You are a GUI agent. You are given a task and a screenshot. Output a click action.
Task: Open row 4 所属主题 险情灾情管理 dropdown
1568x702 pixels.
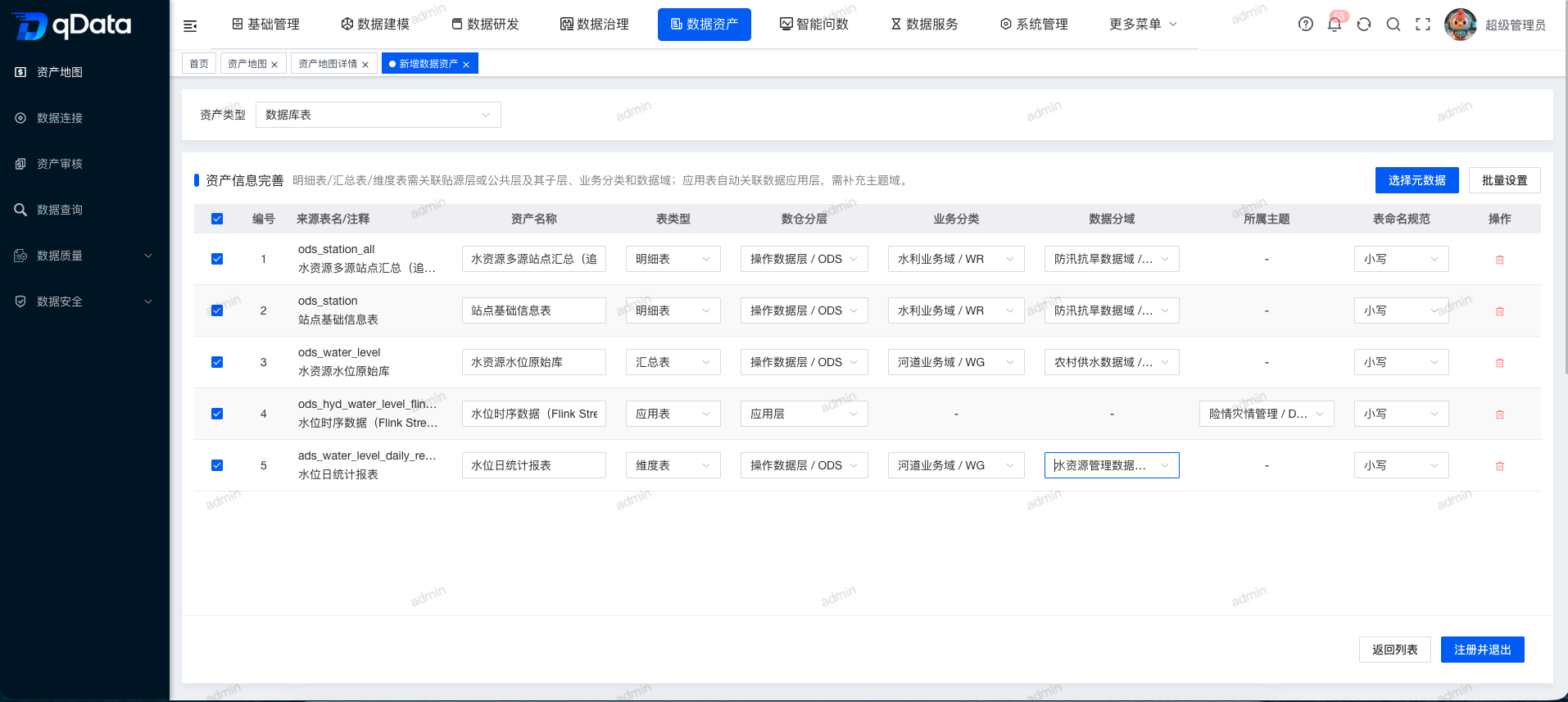[1267, 414]
